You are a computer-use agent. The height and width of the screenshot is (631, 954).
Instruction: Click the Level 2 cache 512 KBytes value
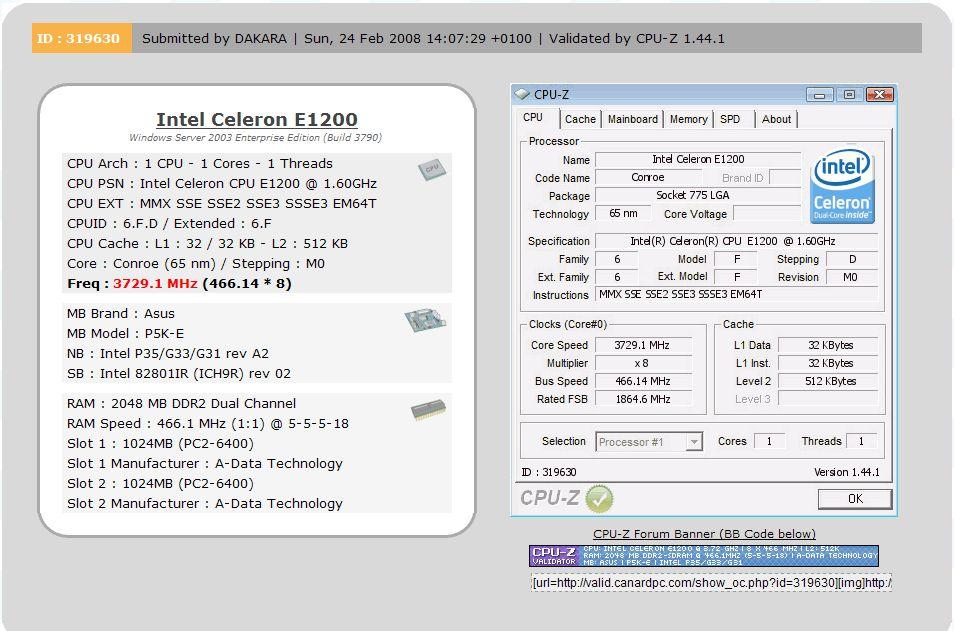(x=828, y=382)
